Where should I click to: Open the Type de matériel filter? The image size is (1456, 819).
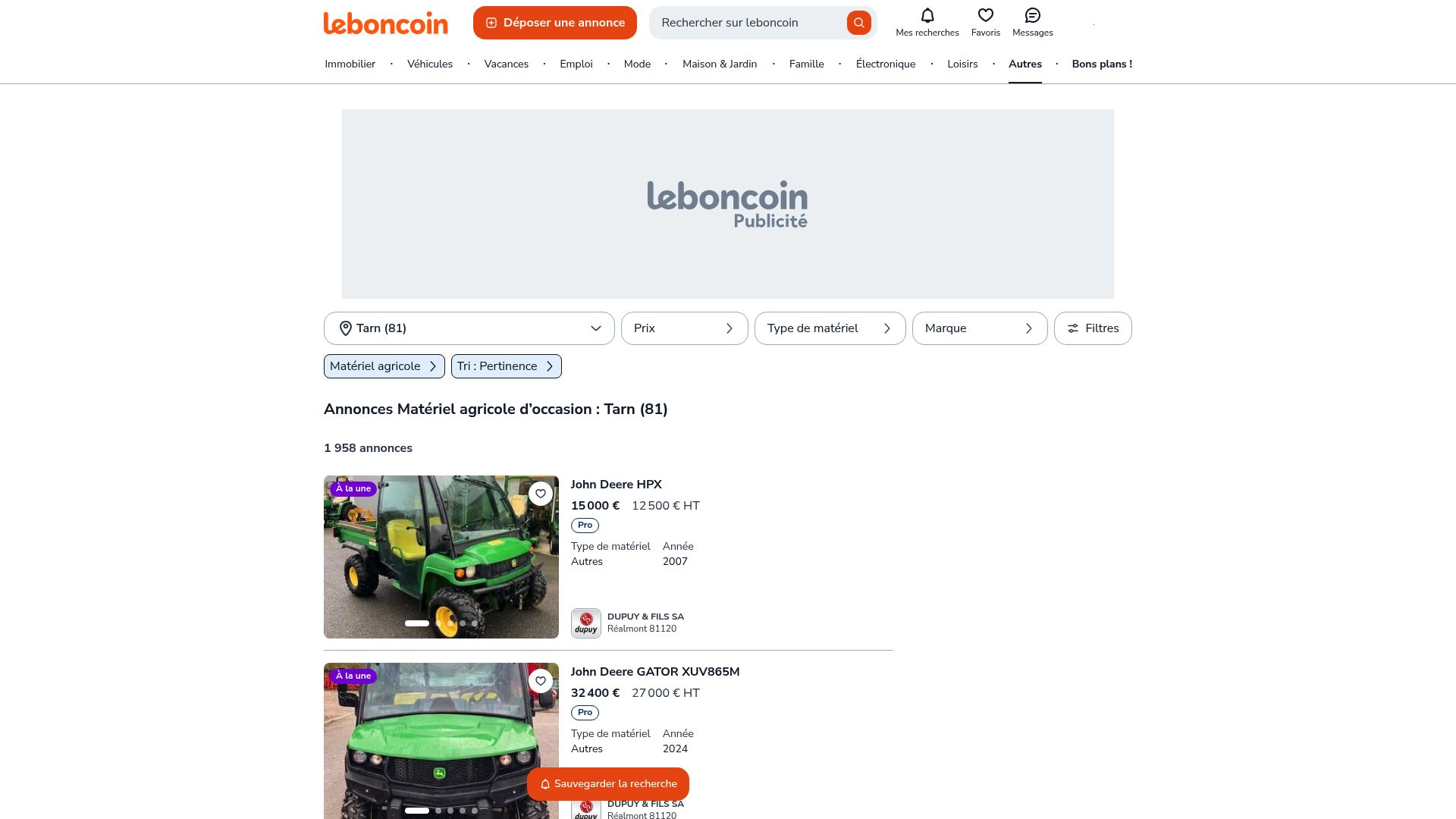pyautogui.click(x=830, y=328)
